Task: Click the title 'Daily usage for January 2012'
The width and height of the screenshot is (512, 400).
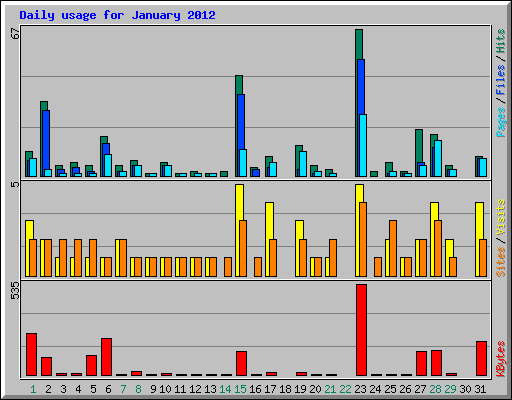Action: coord(117,15)
